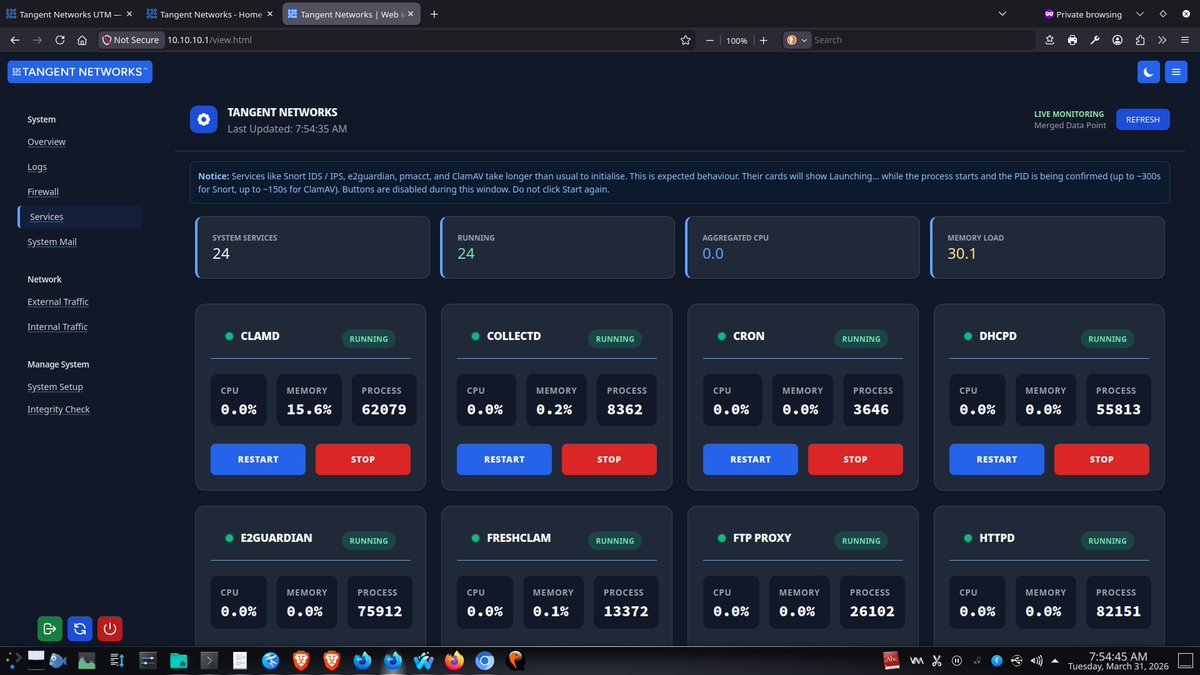
Task: Open the search engine dropdown
Action: click(797, 40)
